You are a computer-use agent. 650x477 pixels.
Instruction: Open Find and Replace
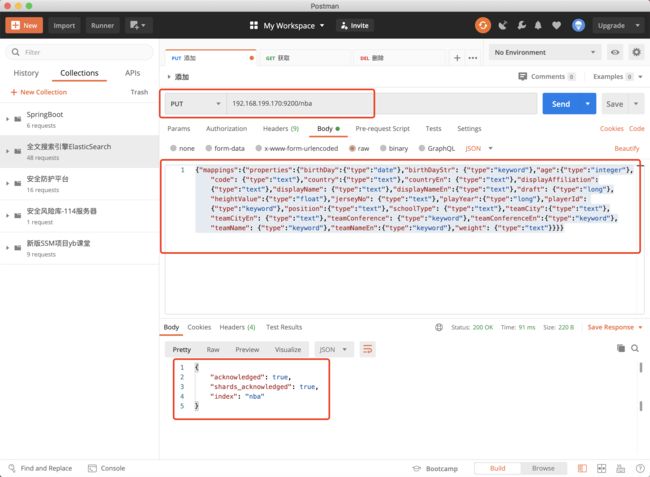(41, 468)
